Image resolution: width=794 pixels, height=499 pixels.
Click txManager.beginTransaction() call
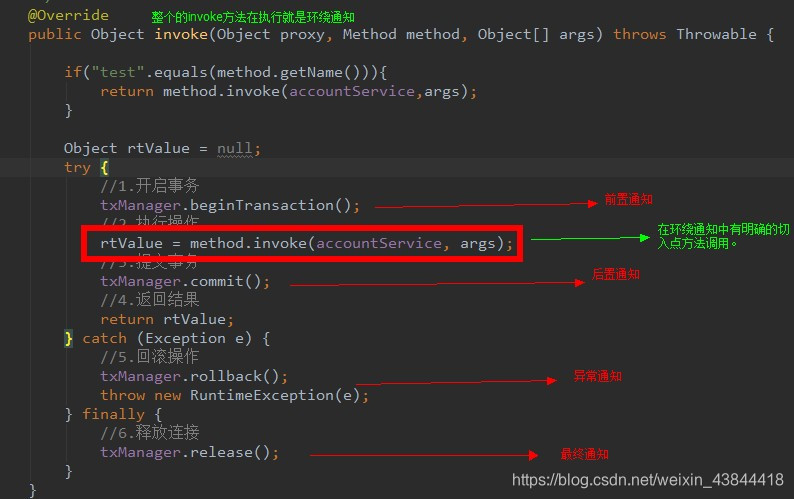(x=230, y=205)
